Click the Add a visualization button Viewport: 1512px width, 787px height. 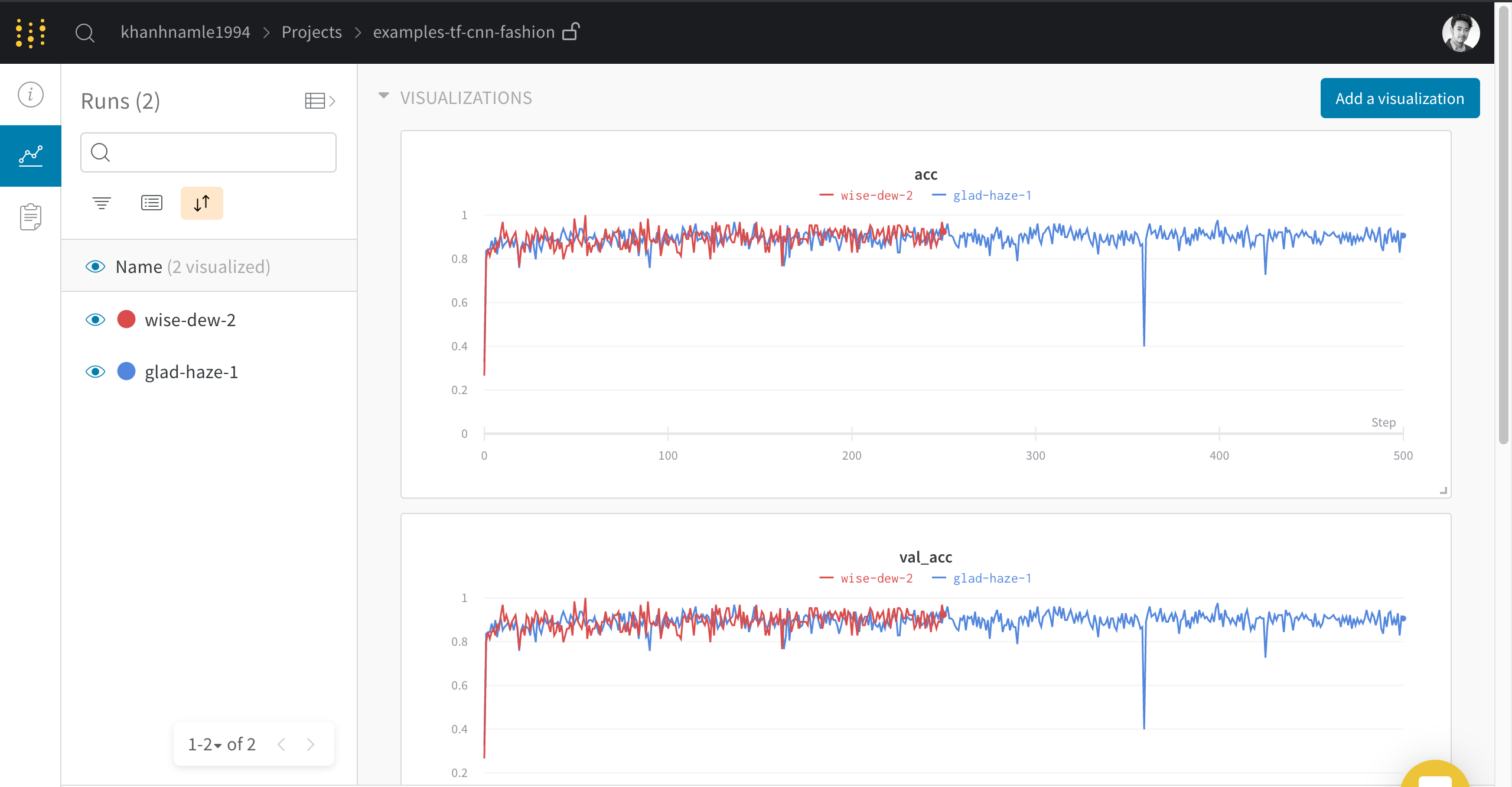click(1400, 98)
